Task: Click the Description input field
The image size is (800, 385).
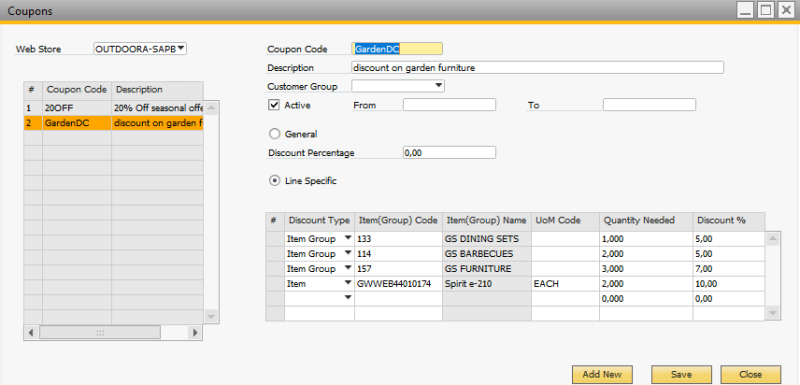Action: [537, 68]
